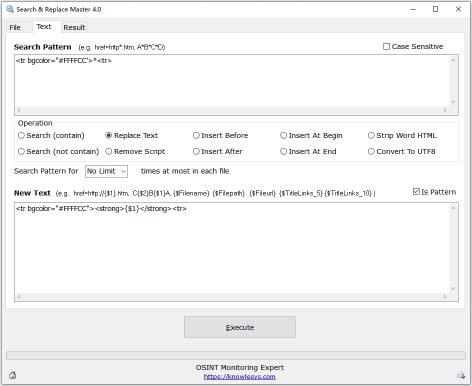The width and height of the screenshot is (472, 386).
Task: Switch to the Text tab
Action: [44, 27]
